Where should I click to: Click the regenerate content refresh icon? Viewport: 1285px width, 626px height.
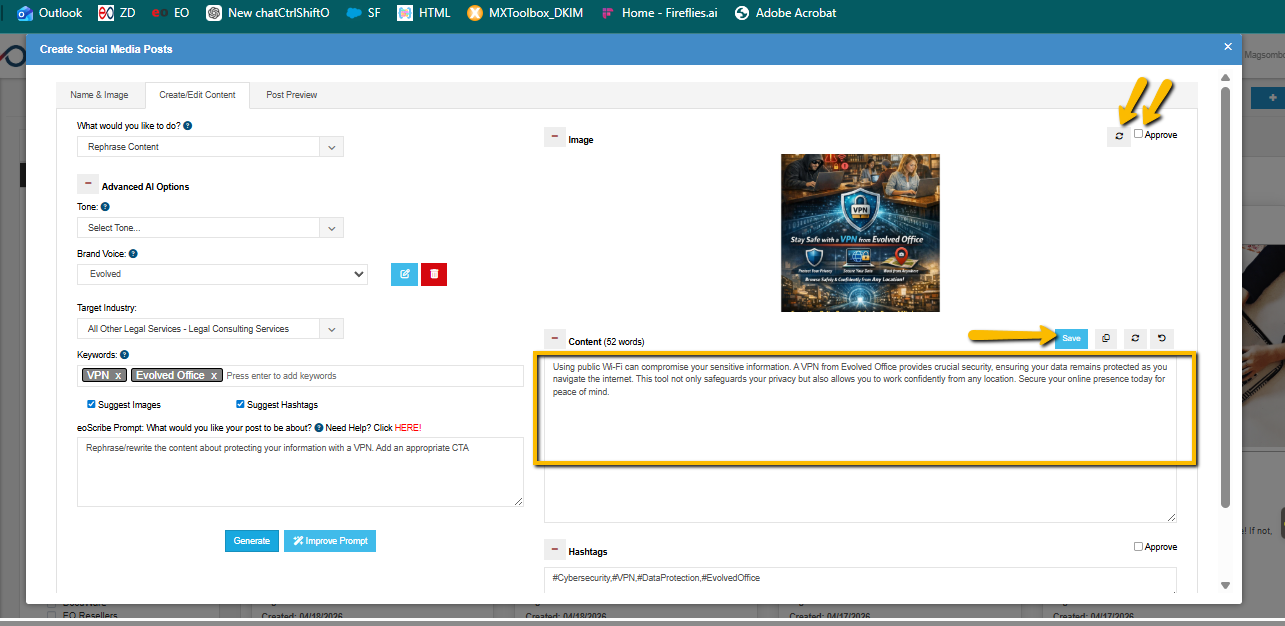[1134, 339]
